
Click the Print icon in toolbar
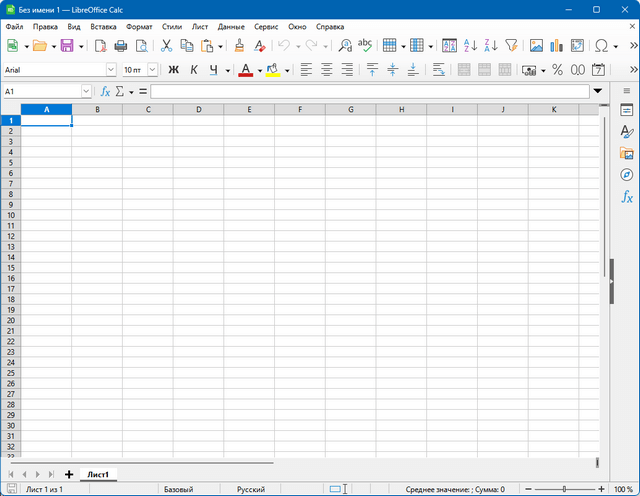coord(121,46)
